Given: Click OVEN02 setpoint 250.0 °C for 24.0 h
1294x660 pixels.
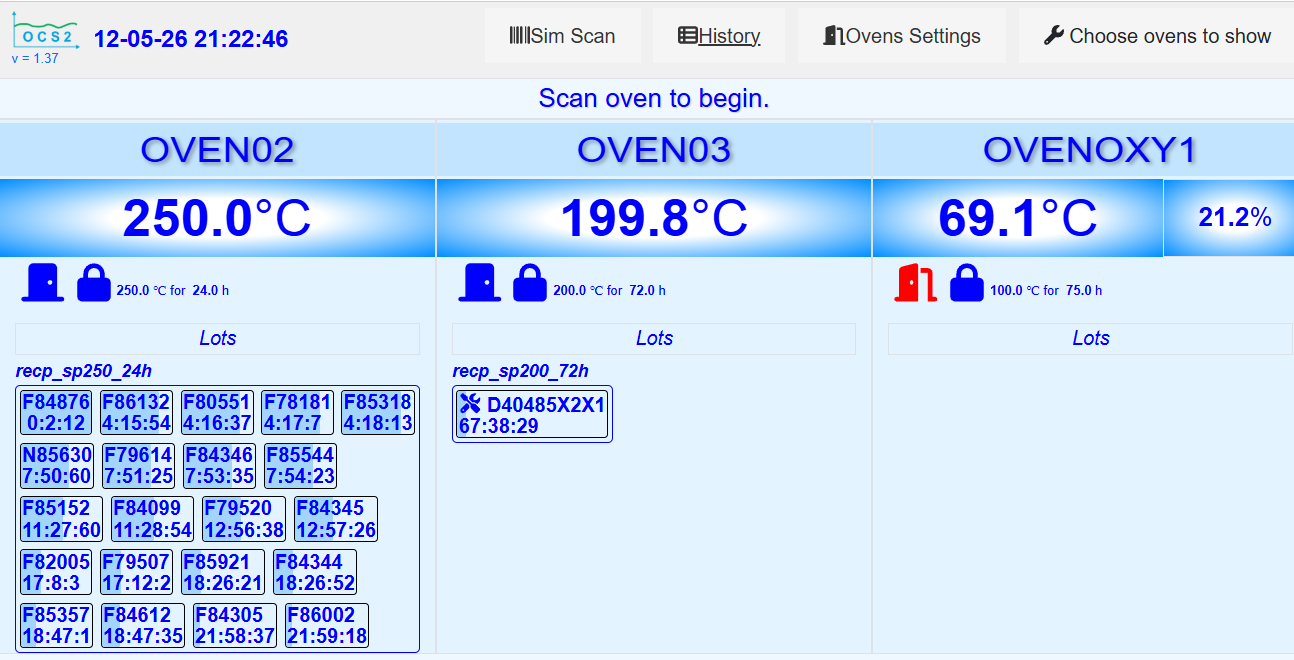Looking at the screenshot, I should (173, 291).
